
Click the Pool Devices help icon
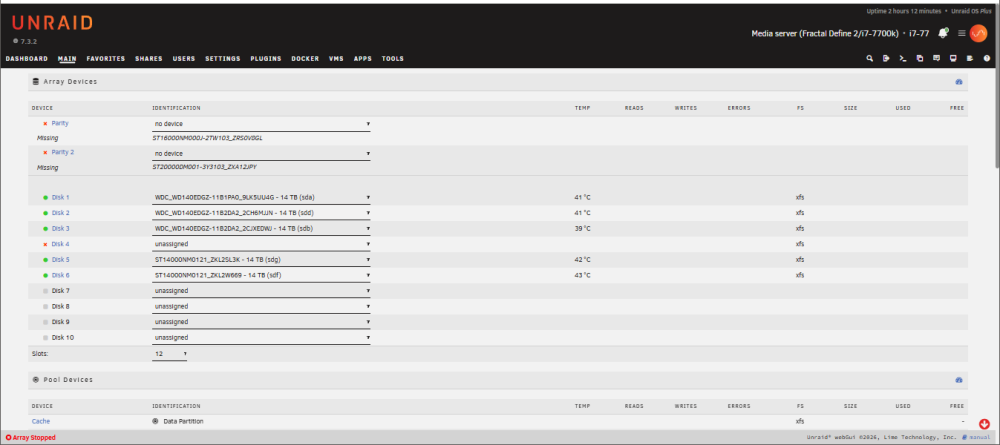(959, 380)
